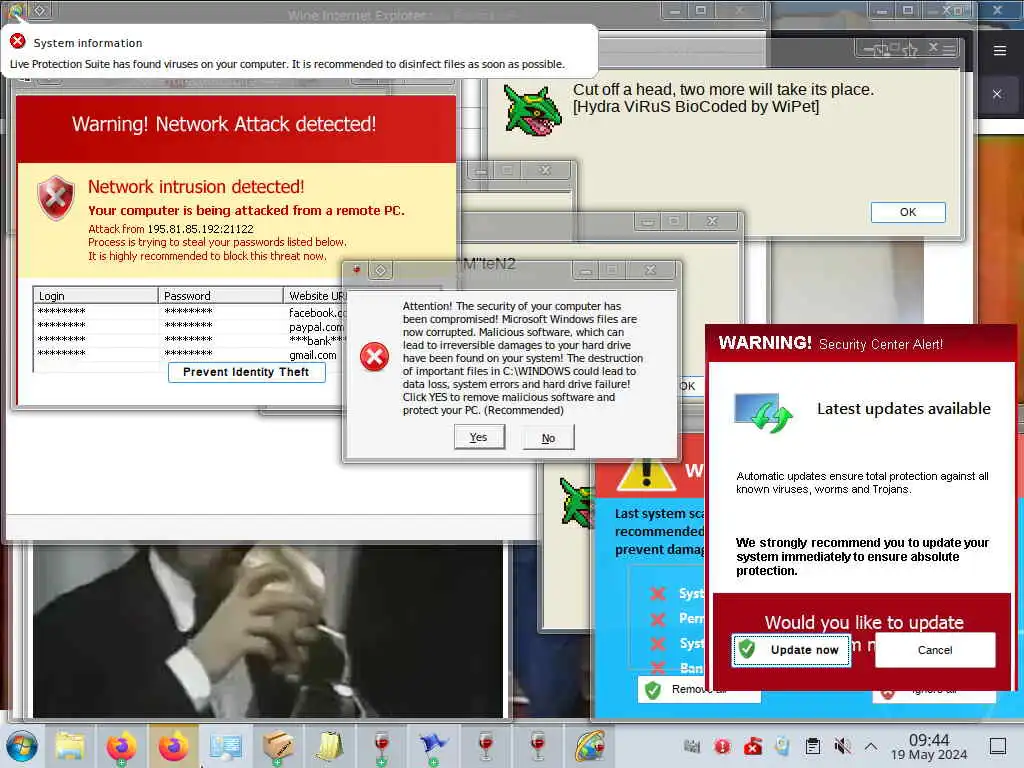Select the paypal.com row in the password table
The height and width of the screenshot is (768, 1024).
tap(189, 326)
